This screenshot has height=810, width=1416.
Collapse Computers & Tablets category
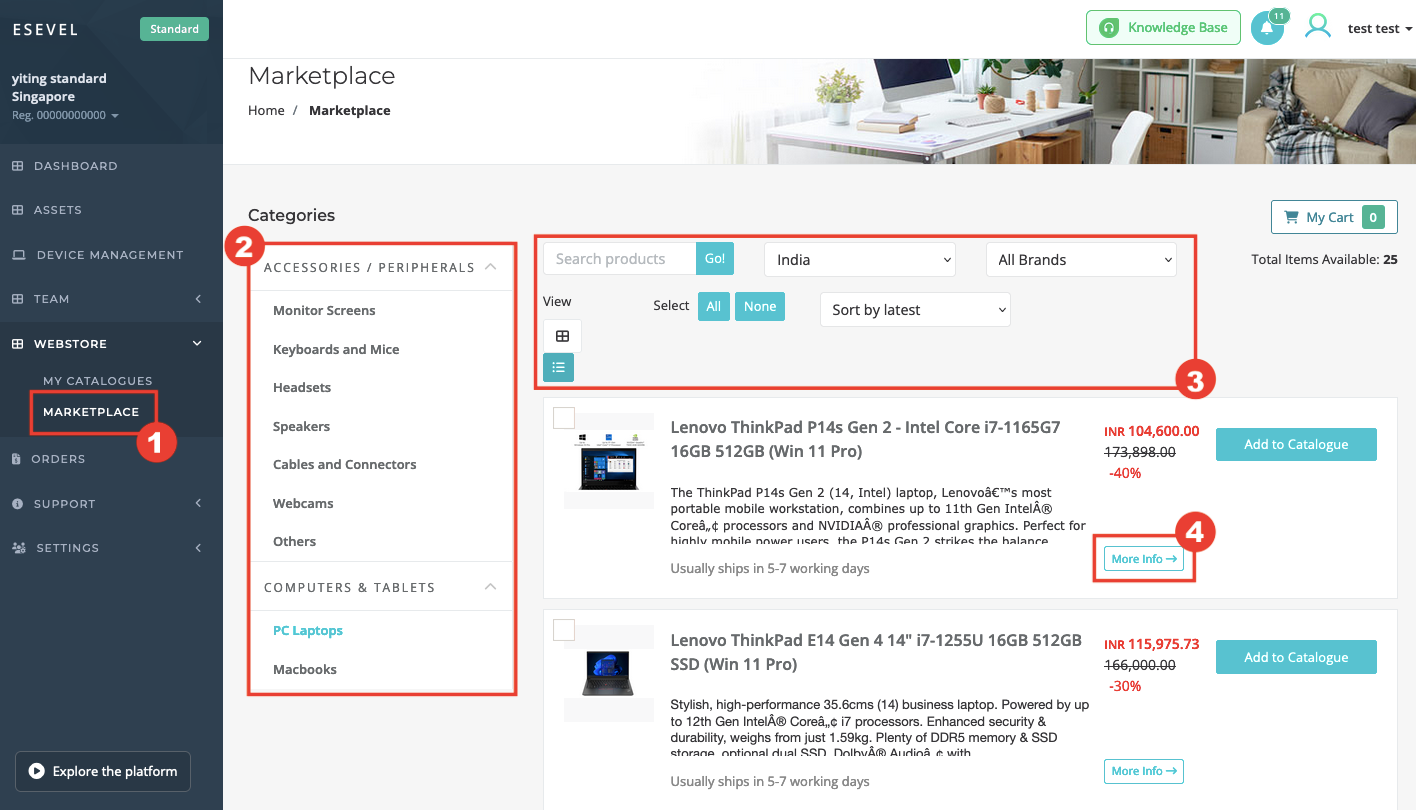tap(490, 587)
